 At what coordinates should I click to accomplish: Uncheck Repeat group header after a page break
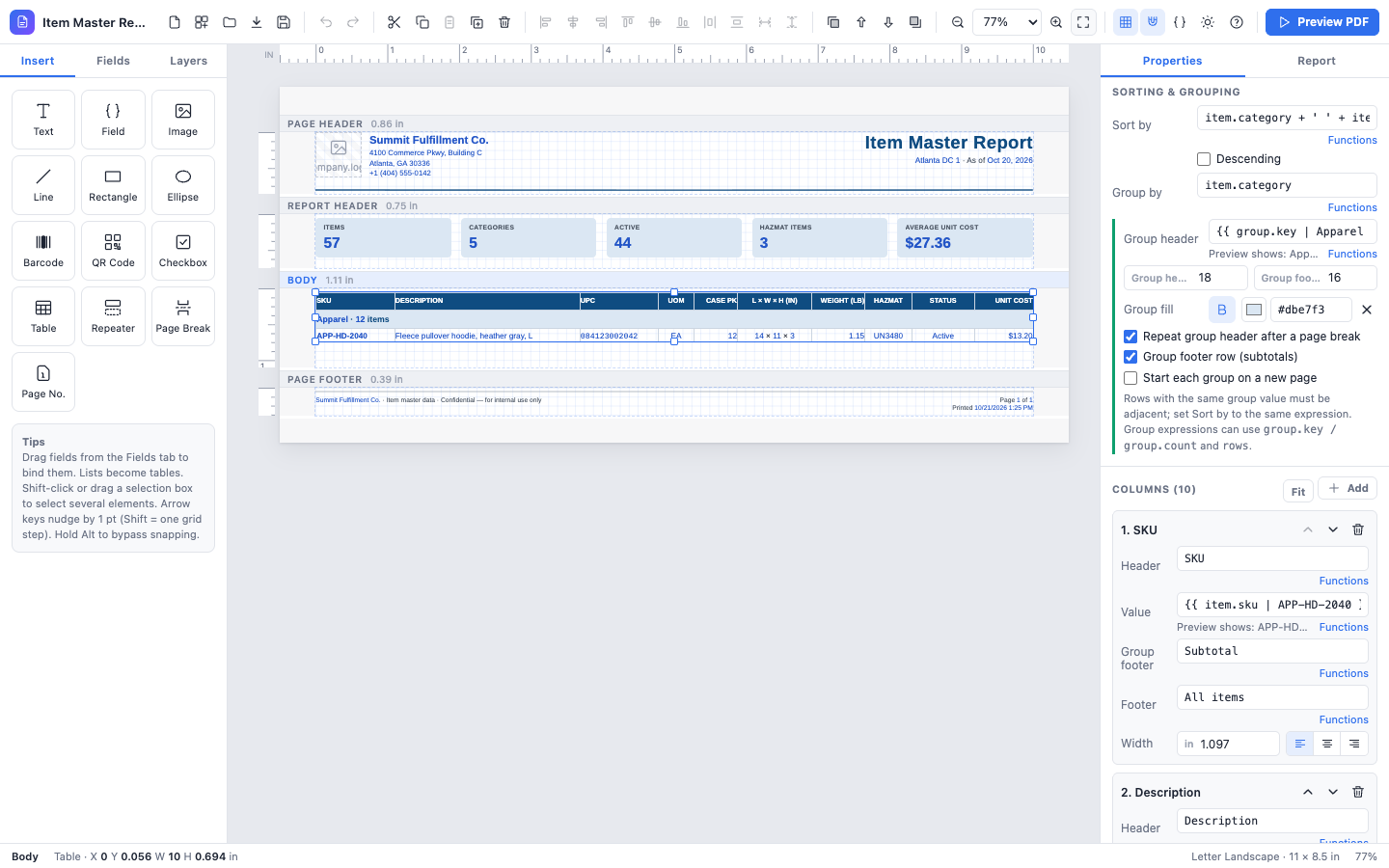point(1130,337)
